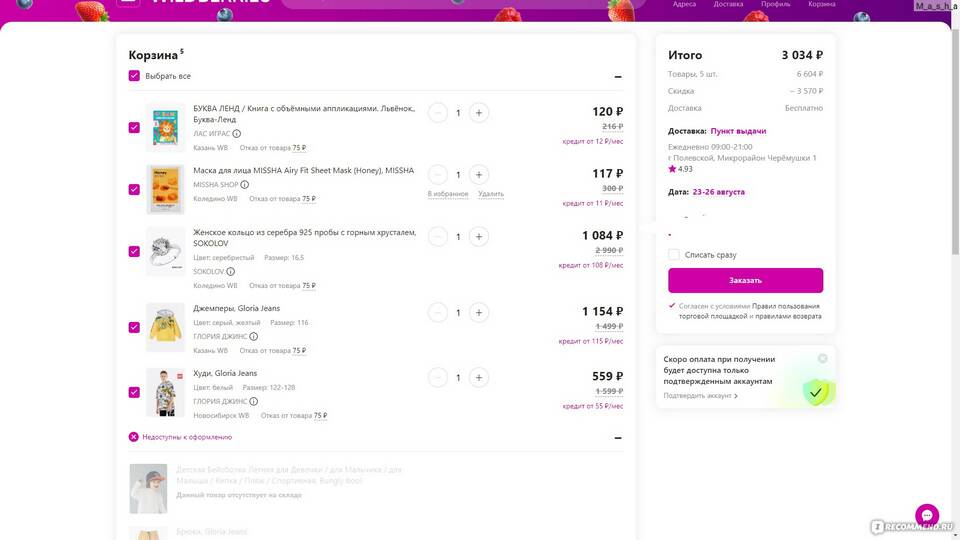Decrease quantity of the SOKOLOV silver ring
960x540 pixels.
coord(438,237)
